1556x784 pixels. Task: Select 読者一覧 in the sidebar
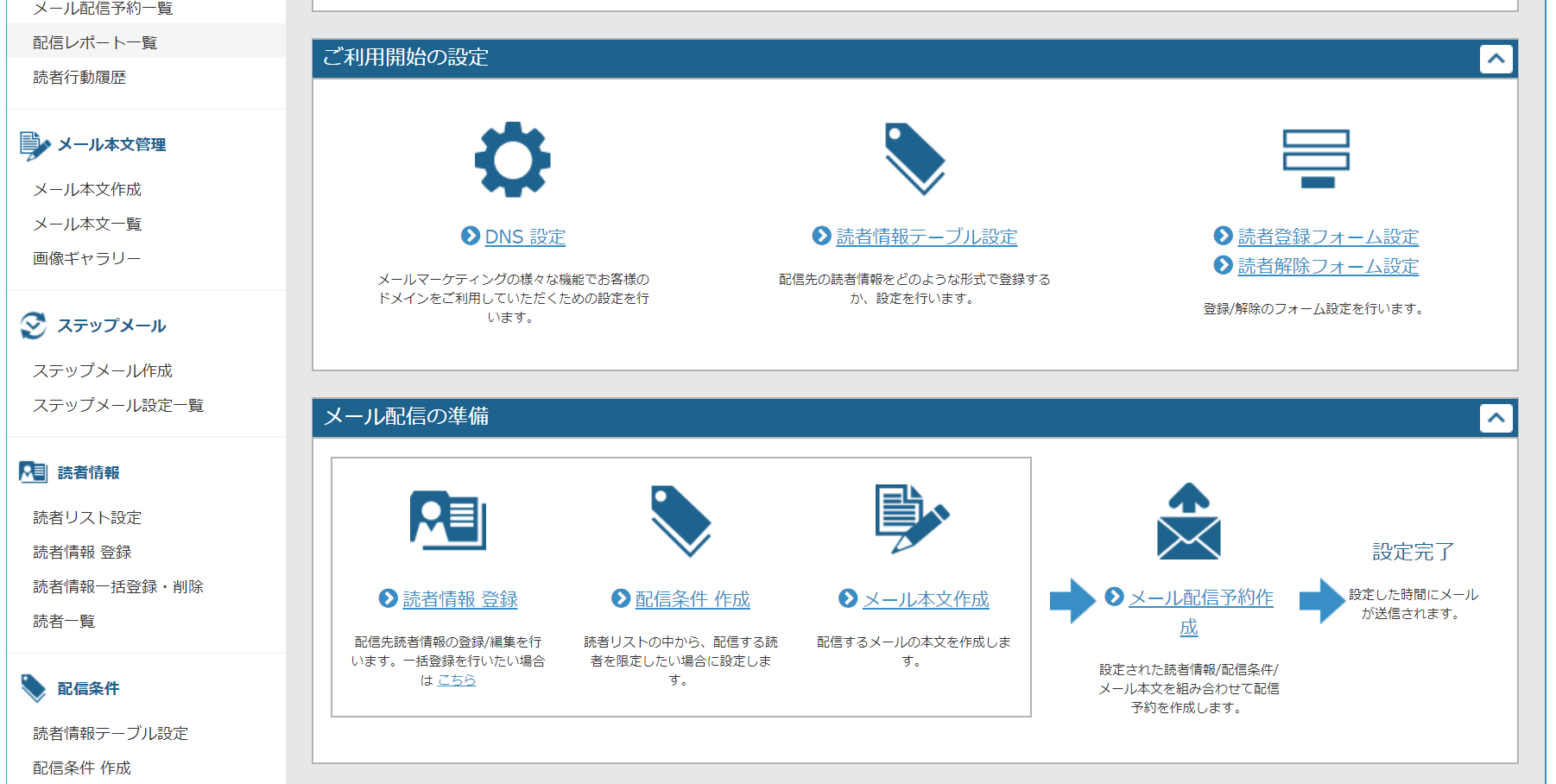pos(64,621)
